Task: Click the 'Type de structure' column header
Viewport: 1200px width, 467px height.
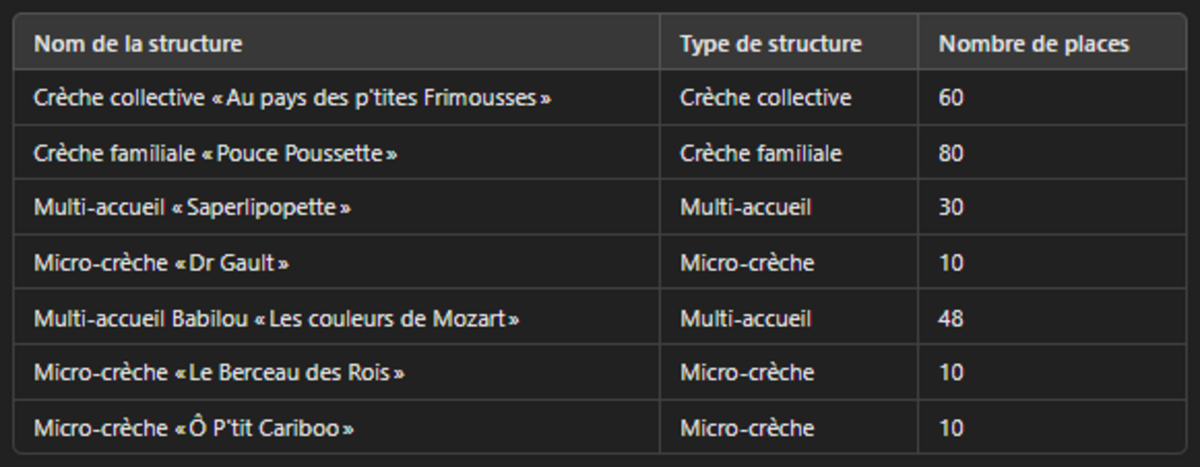Action: tap(770, 44)
